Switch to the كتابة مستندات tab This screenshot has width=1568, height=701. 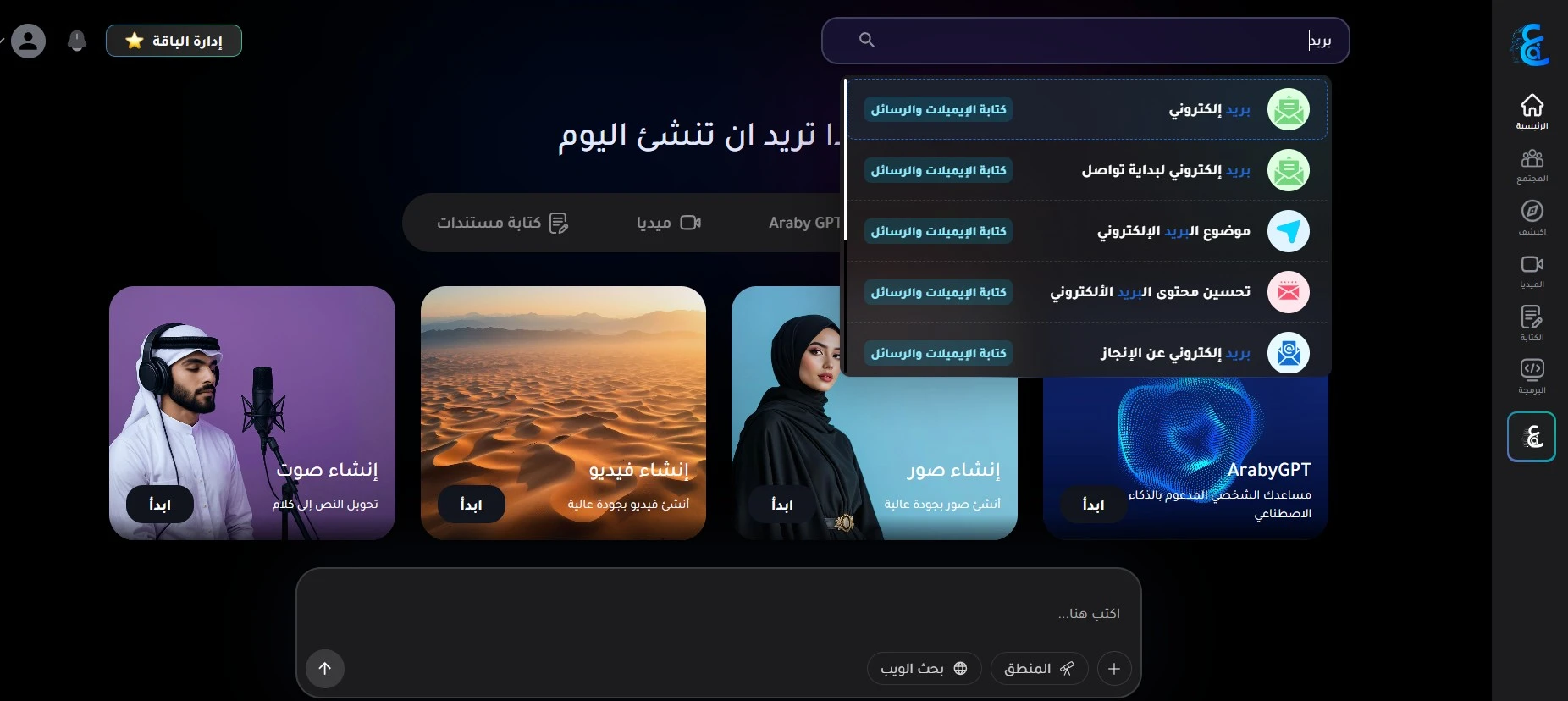click(503, 223)
